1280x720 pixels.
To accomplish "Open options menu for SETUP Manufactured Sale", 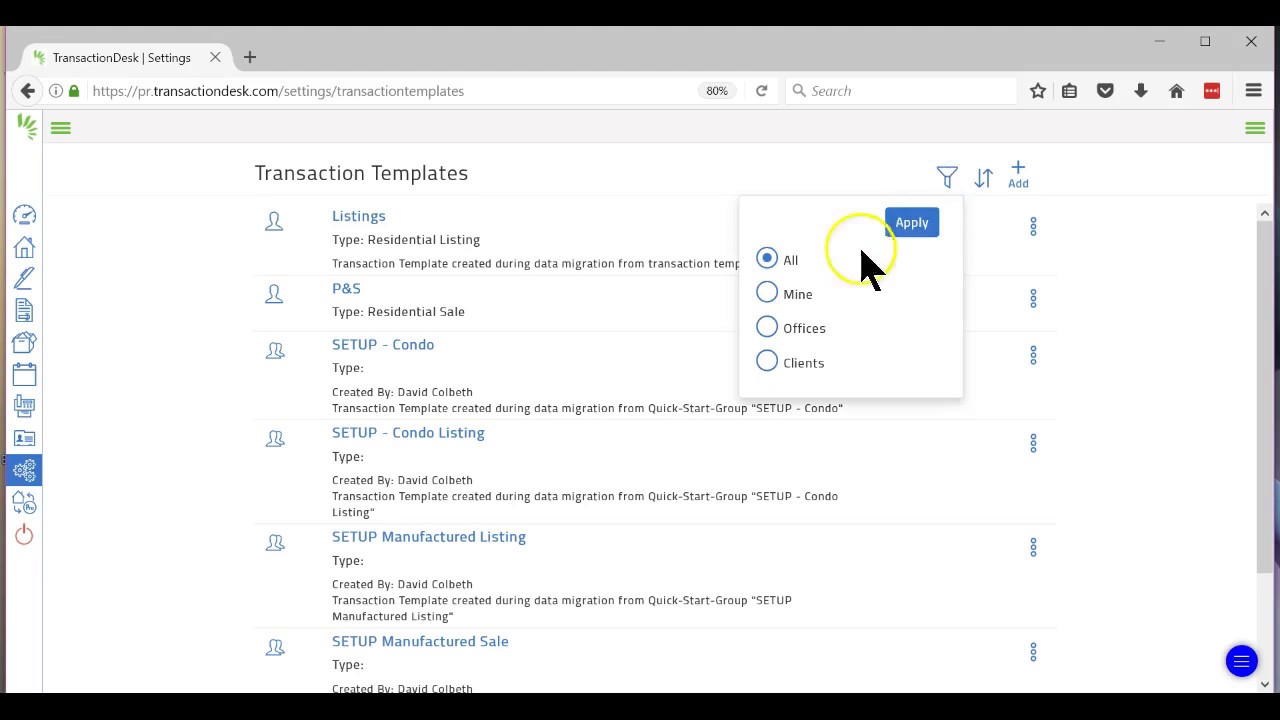I will (x=1033, y=652).
